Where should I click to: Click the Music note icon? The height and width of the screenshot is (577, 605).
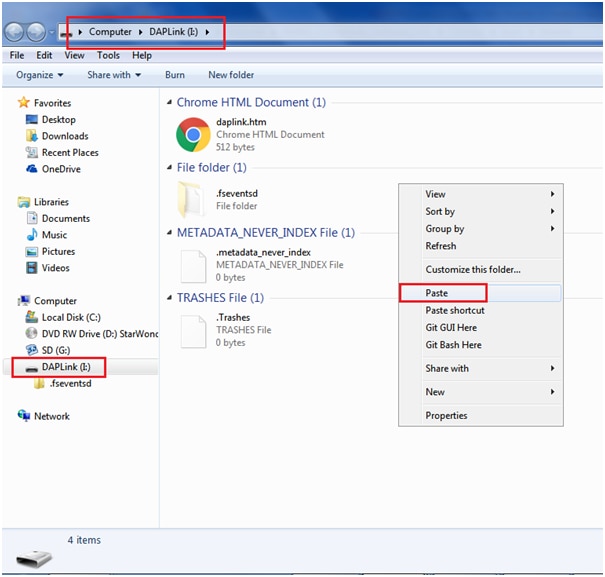point(32,234)
